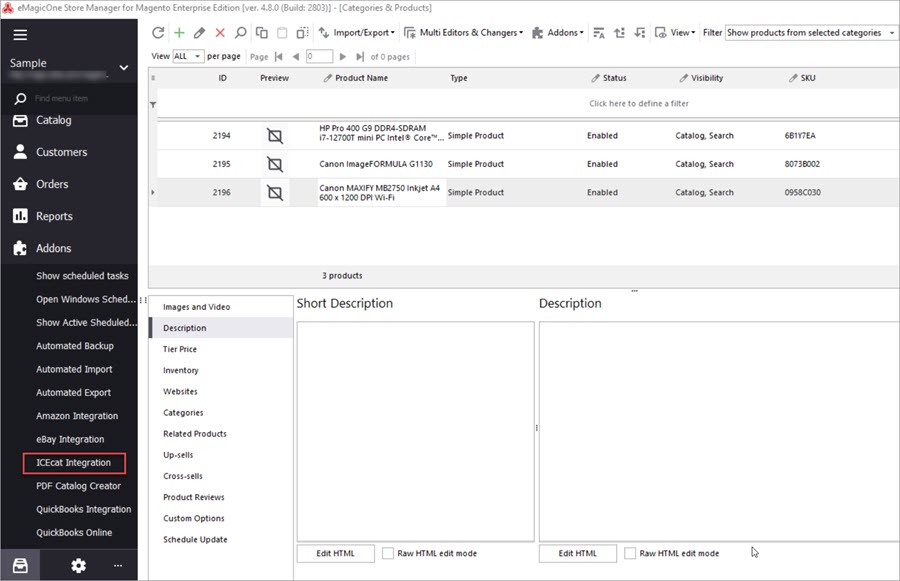Go to last page arrow

click(360, 56)
